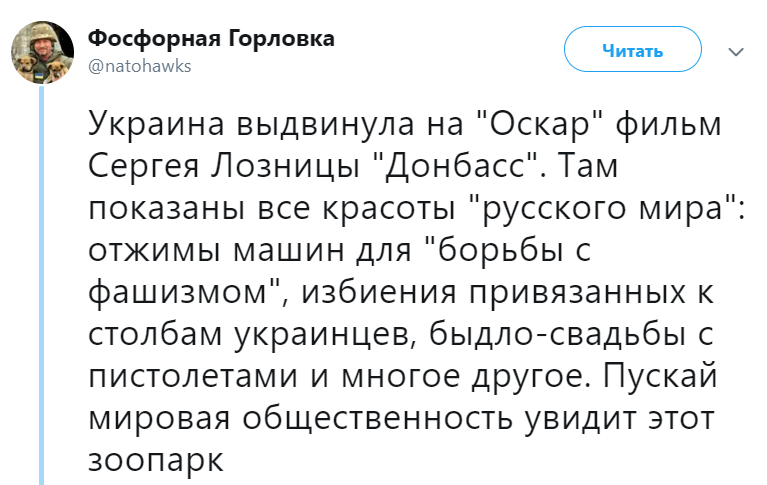Click the word "Оскар" in the tweet

point(540,123)
